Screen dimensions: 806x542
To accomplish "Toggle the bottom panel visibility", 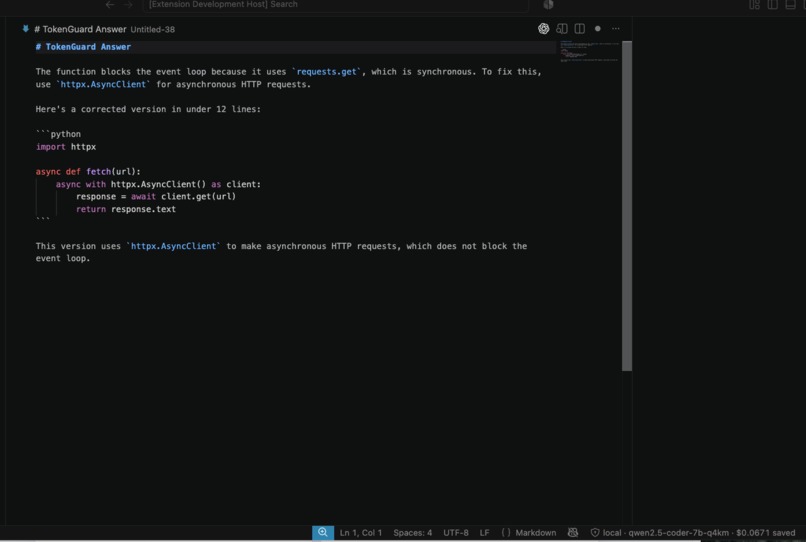I will tap(791, 5).
